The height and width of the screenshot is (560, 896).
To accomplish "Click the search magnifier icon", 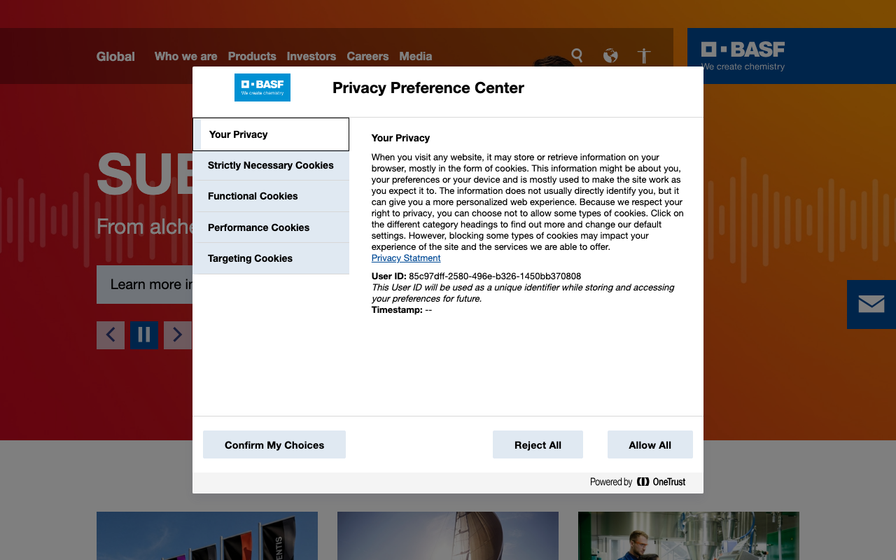I will tap(577, 55).
